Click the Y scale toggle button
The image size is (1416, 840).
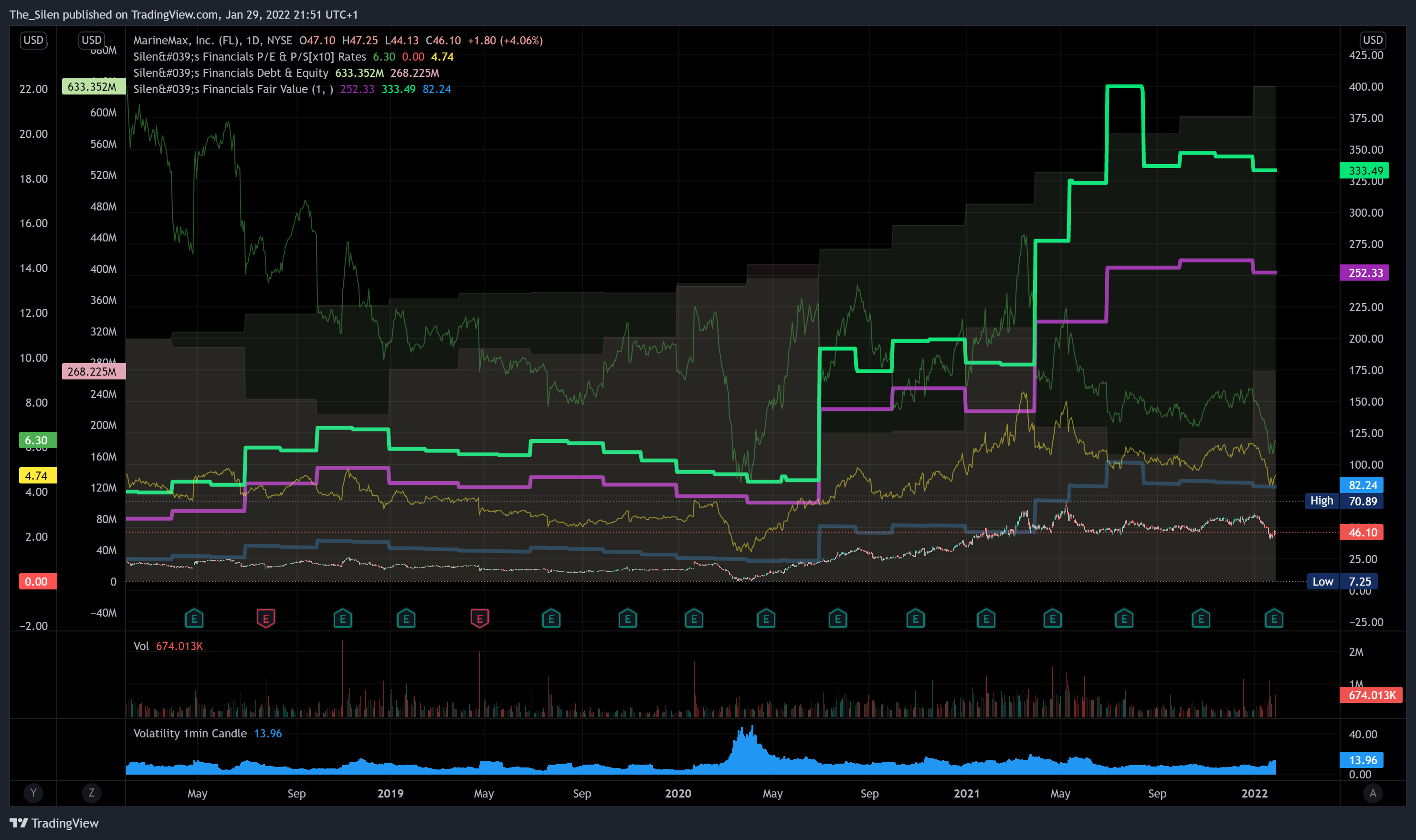33,793
